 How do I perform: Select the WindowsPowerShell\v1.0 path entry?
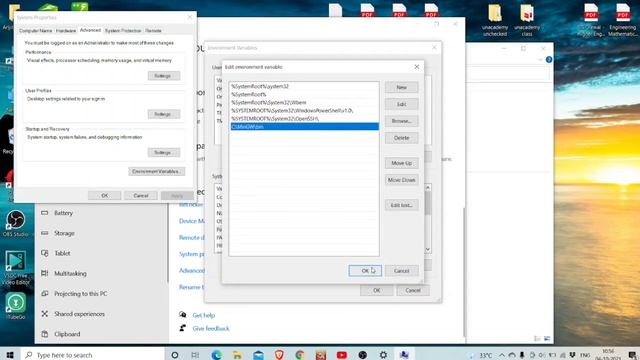[304, 111]
